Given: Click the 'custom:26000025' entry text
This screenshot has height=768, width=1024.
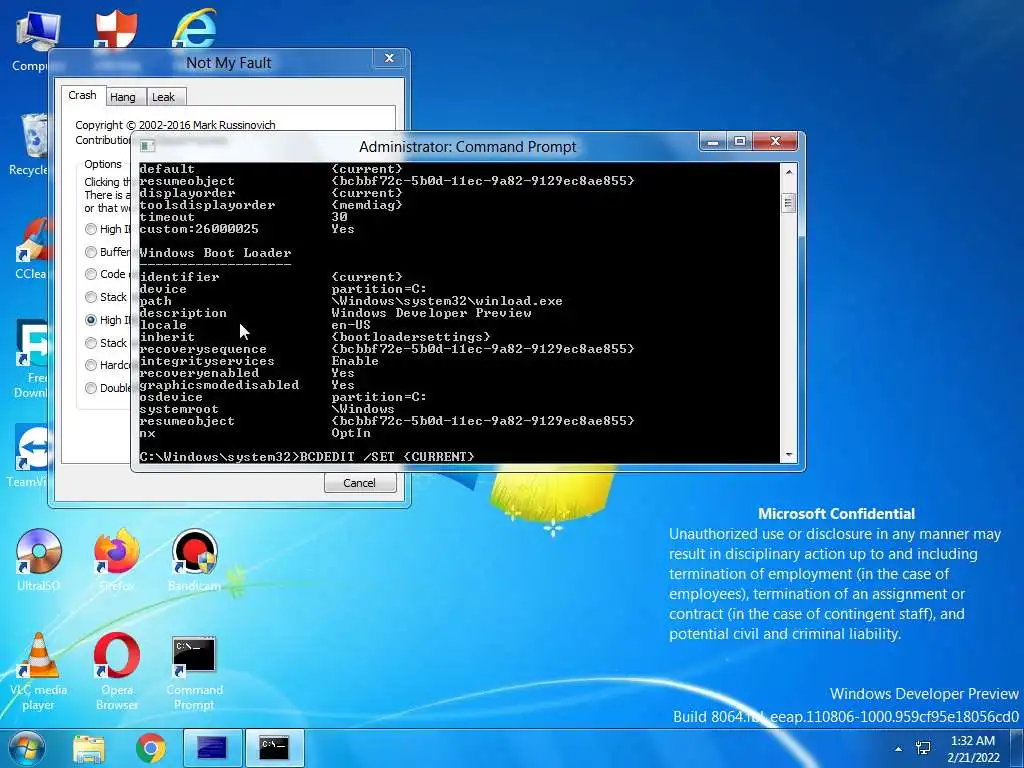Looking at the screenshot, I should pos(199,229).
